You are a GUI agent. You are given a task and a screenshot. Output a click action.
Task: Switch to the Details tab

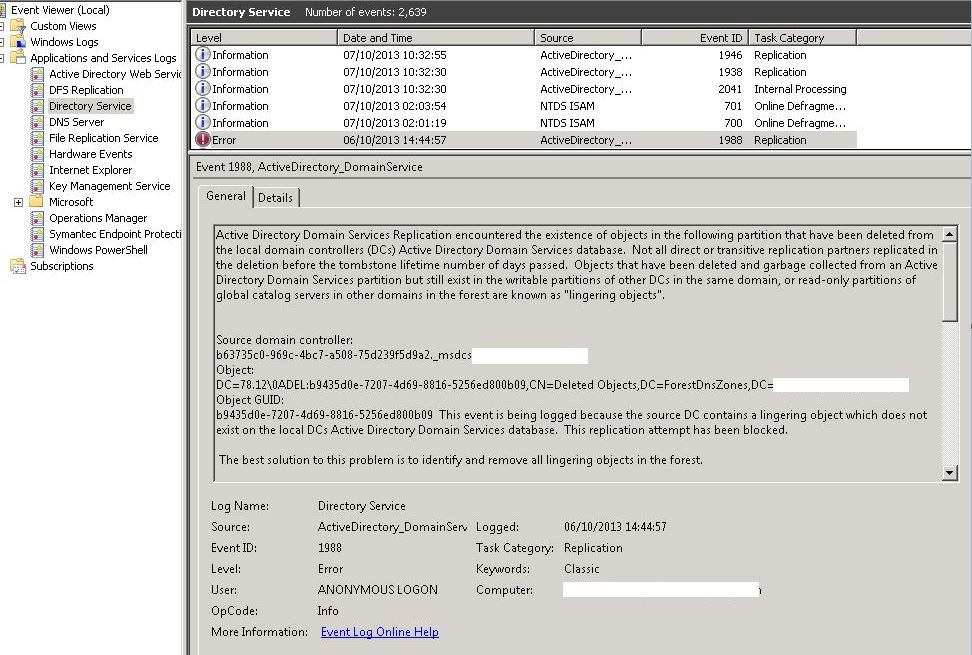(276, 198)
